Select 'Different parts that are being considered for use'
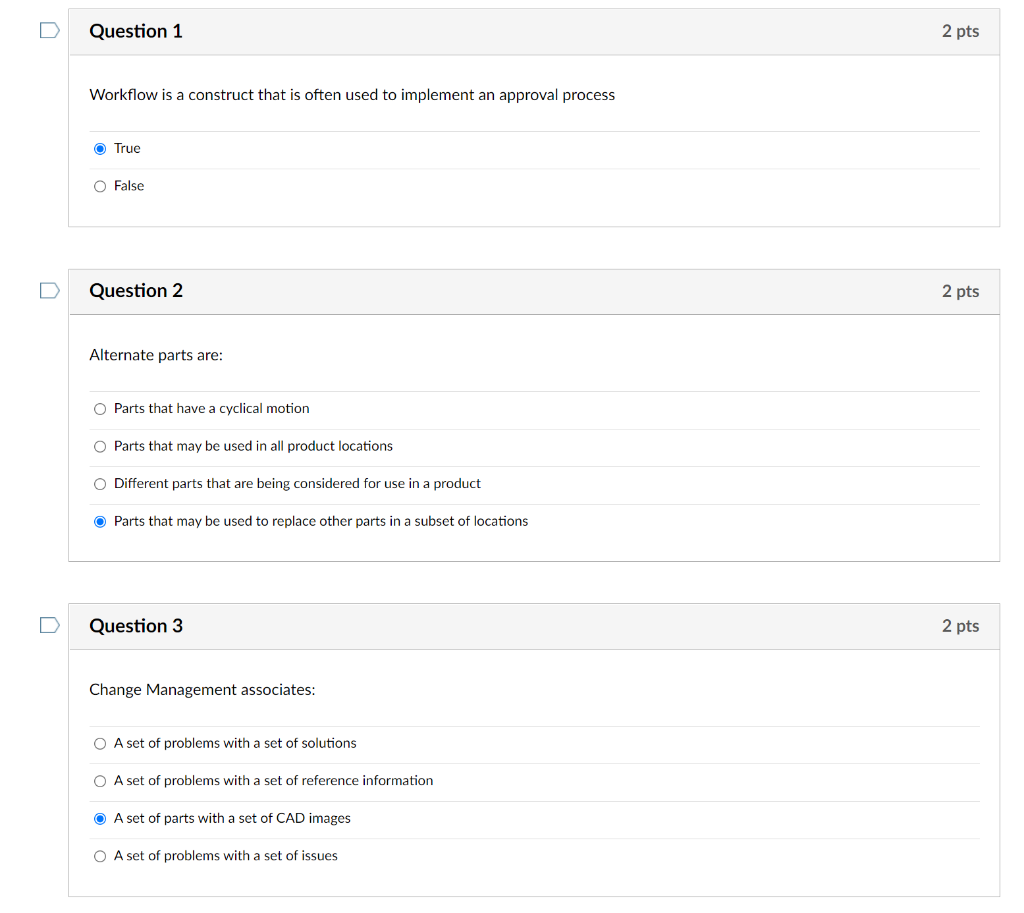This screenshot has width=1024, height=913. (100, 484)
